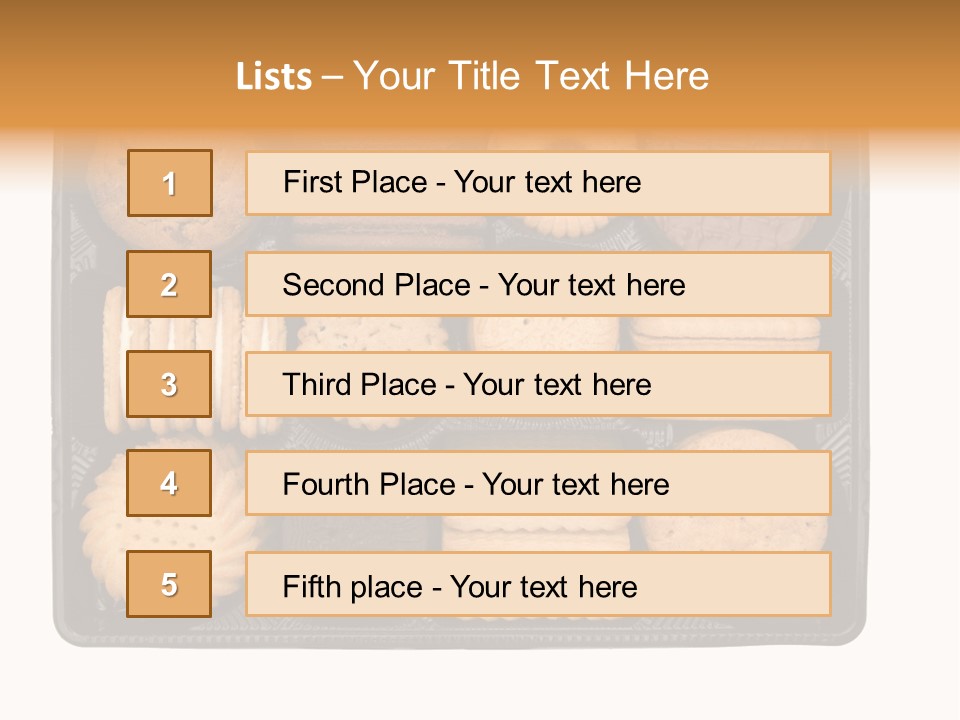This screenshot has width=960, height=720.
Task: Click the Fourth Place text box
Action: (x=538, y=483)
